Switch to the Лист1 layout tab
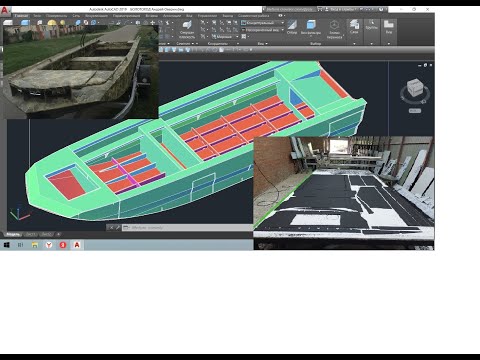This screenshot has width=480, height=360. tap(31, 234)
